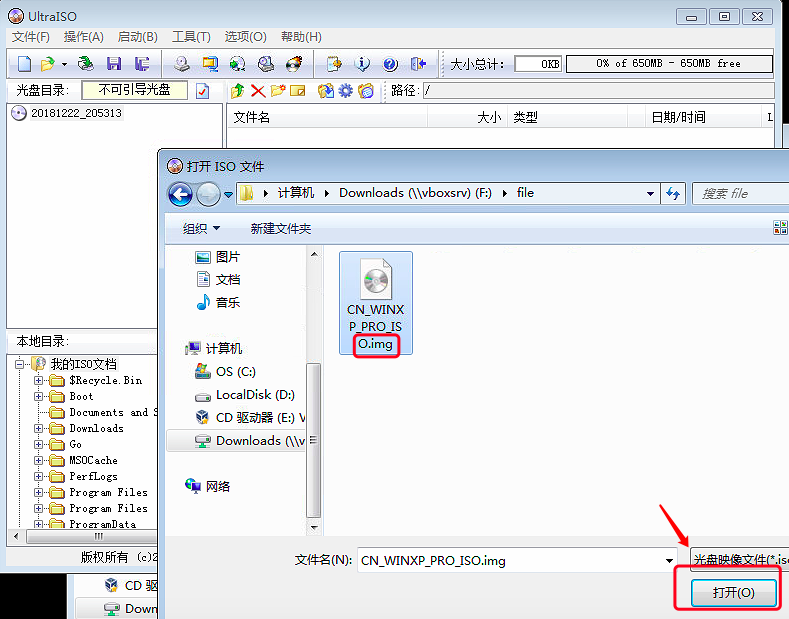Select the CN_WINXP_PRO_ISO.img file thumbnail

[x=376, y=303]
